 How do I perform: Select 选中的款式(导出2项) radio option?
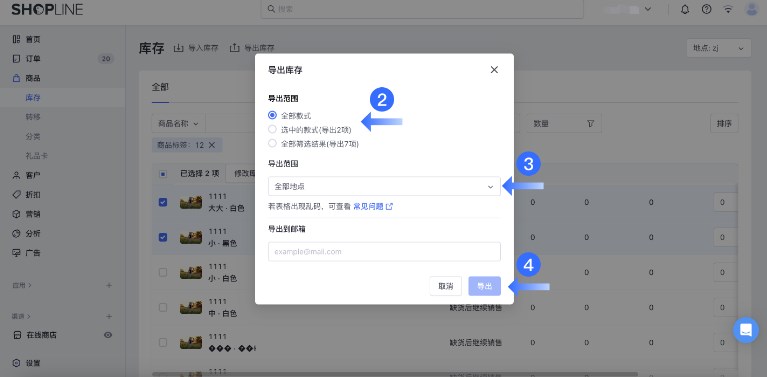click(272, 130)
